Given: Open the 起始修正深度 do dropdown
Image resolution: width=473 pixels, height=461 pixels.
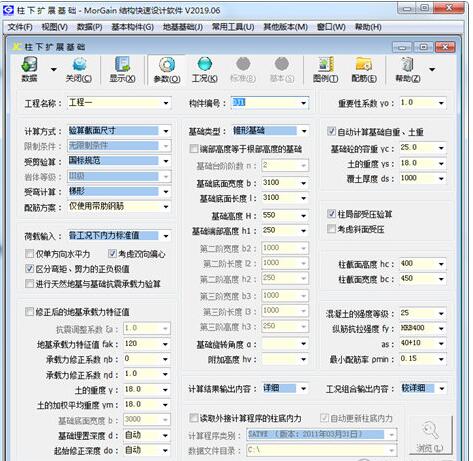Looking at the screenshot, I should (x=165, y=450).
